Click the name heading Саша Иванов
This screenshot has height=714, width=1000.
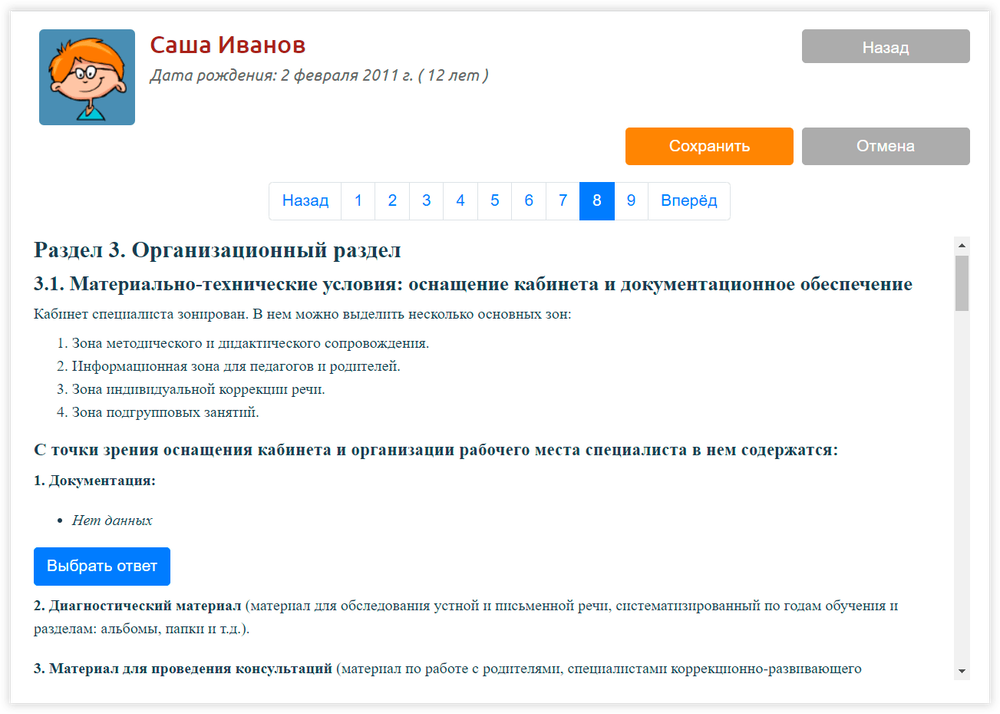[x=227, y=45]
